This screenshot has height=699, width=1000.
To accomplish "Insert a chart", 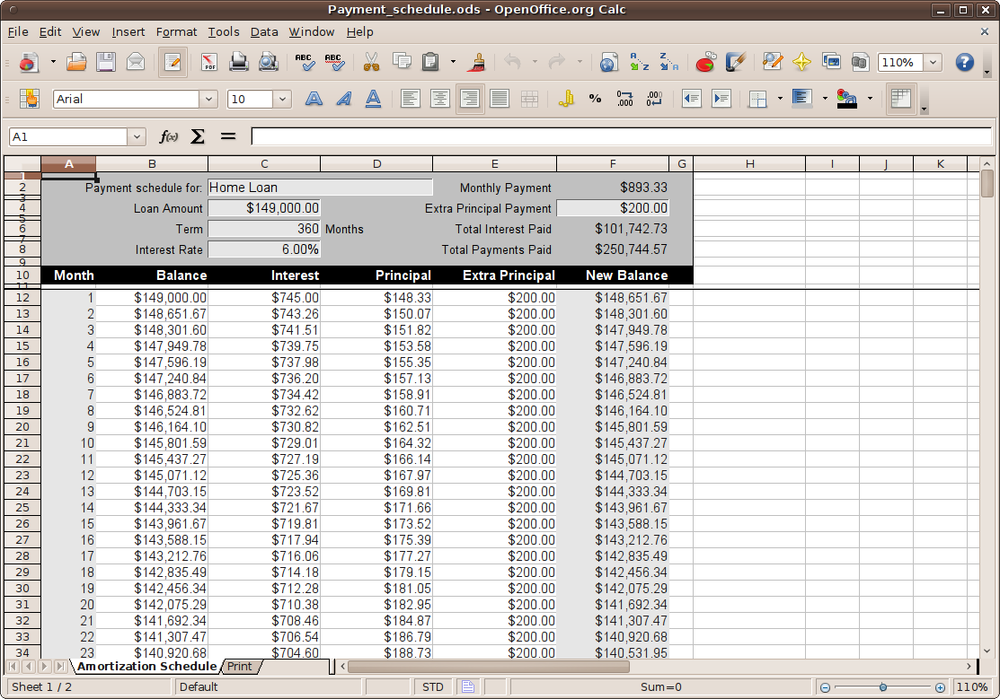I will [705, 62].
